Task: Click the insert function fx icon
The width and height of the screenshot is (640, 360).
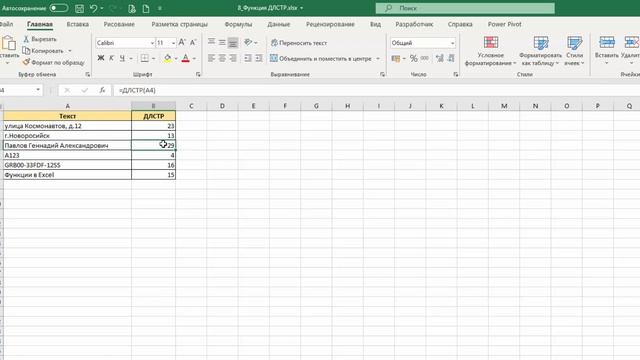Action: (x=102, y=90)
